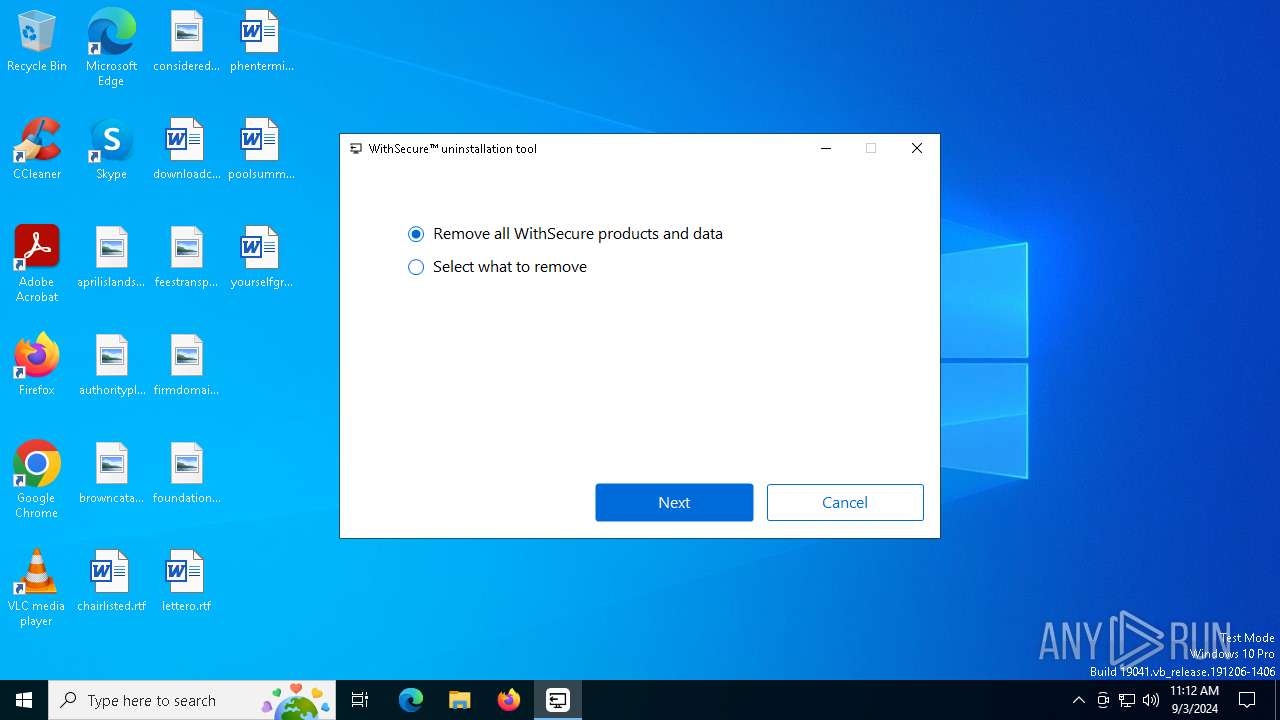Select the feestransp... image file

(x=186, y=257)
